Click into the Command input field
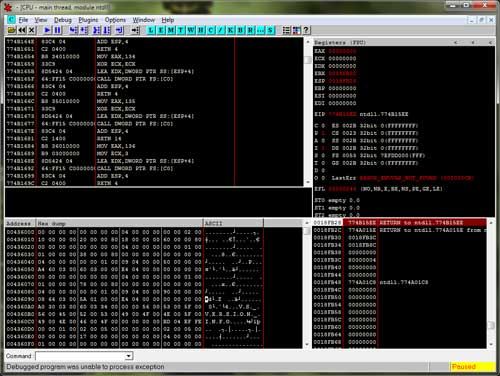The height and width of the screenshot is (376, 500). coord(80,356)
